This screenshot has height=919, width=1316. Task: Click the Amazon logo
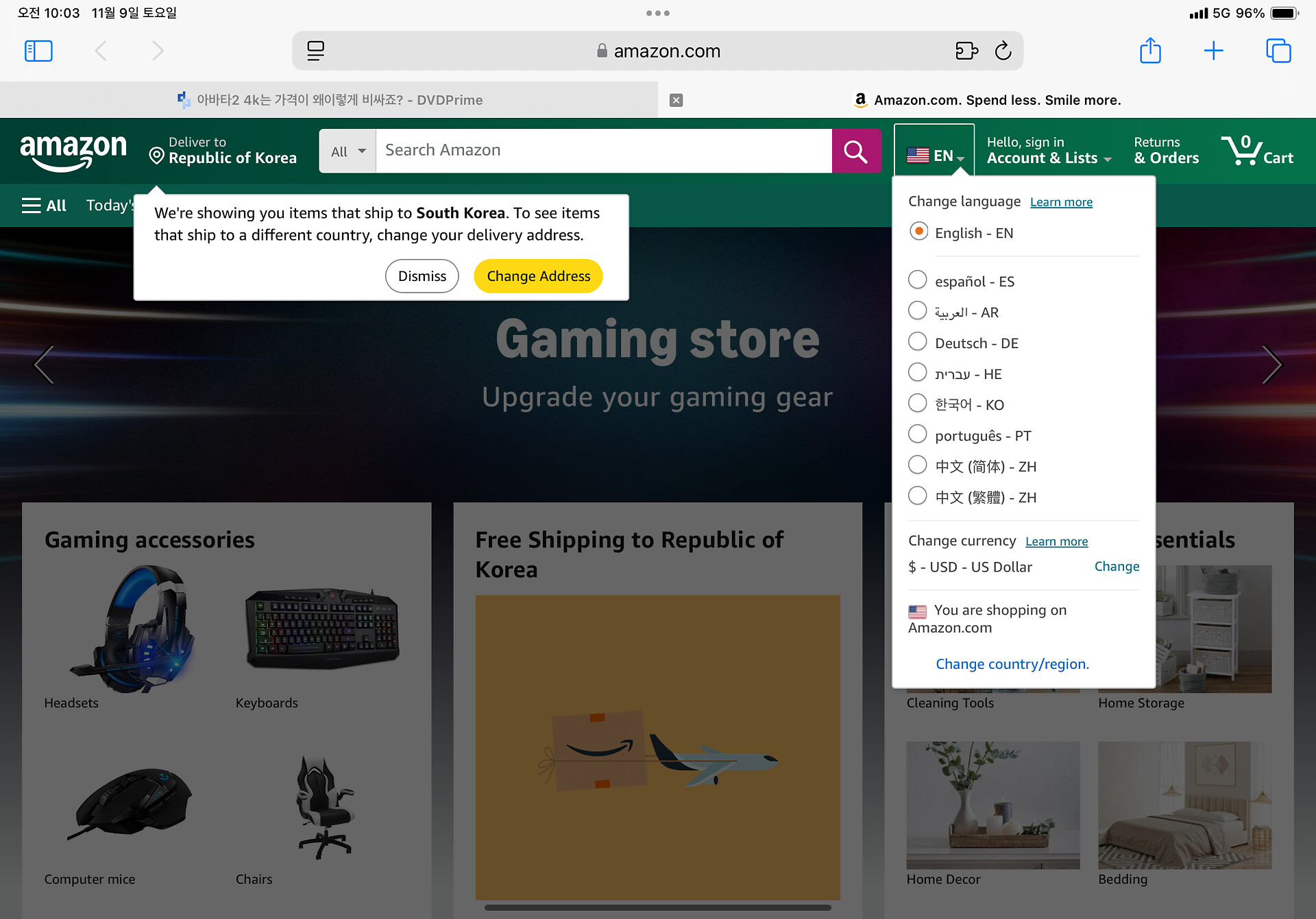pos(73,151)
